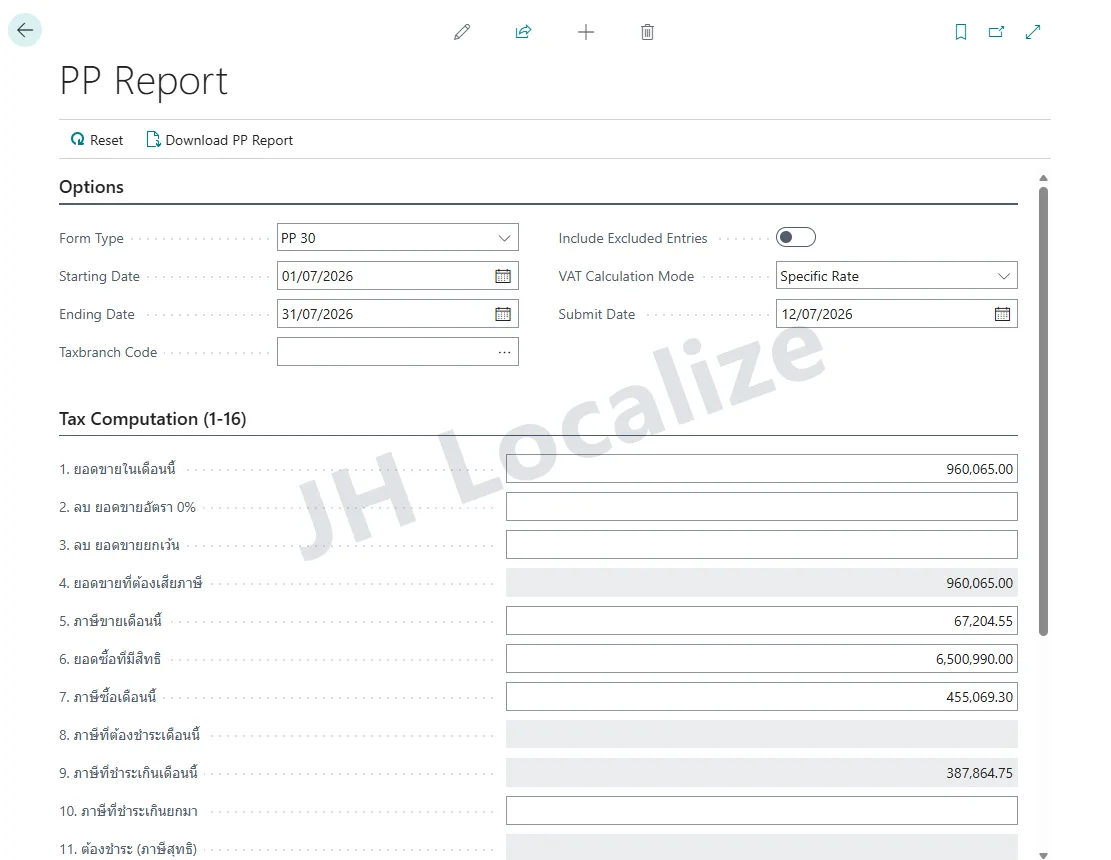Click line 6 field 6,500,990.00

tap(762, 659)
